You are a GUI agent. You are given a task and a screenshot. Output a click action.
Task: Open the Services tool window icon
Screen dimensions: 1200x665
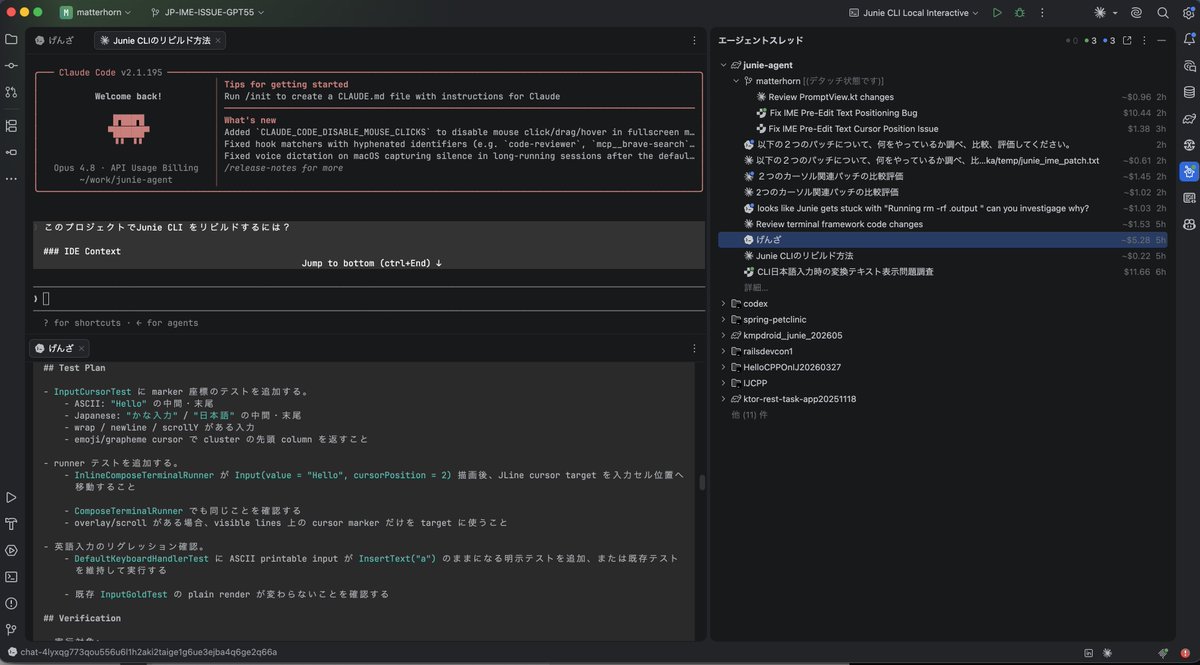12,550
